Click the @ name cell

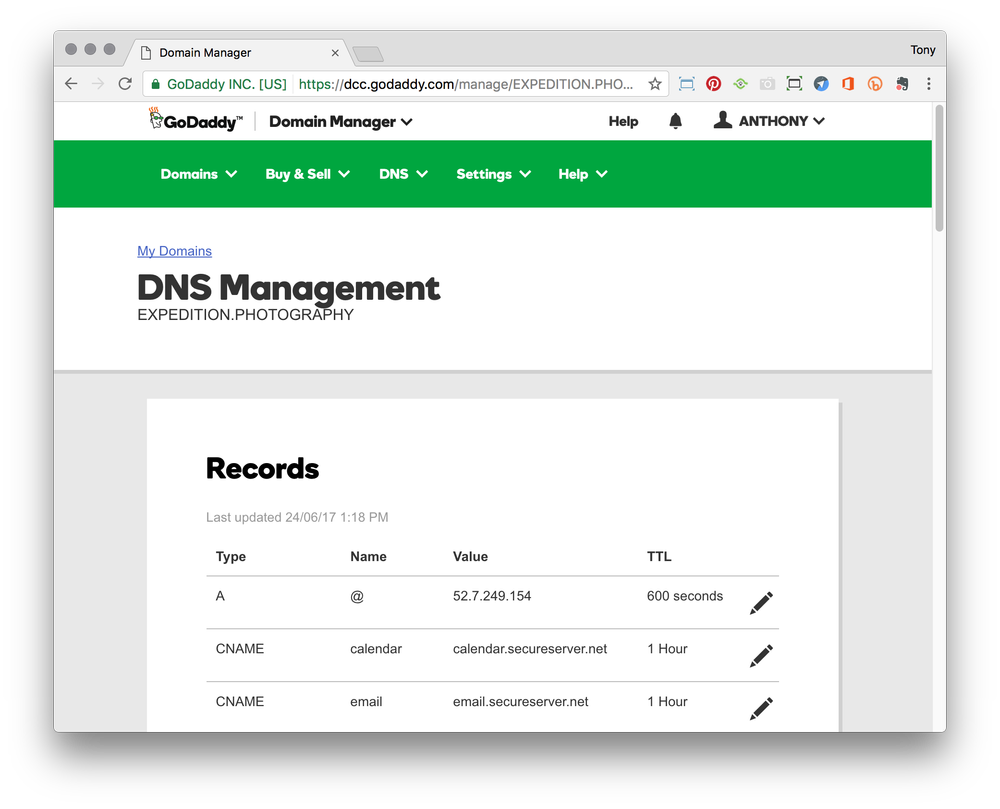(x=357, y=597)
